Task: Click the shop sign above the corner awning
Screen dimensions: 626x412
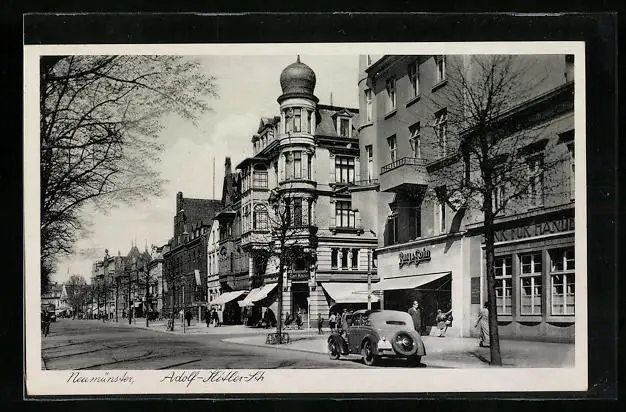Action: coord(414,257)
